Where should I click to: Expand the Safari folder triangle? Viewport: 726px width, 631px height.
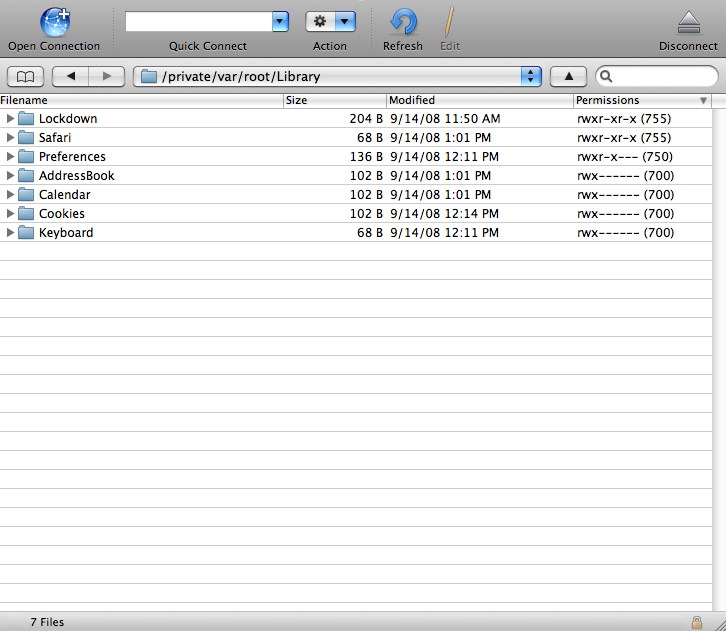(10, 137)
